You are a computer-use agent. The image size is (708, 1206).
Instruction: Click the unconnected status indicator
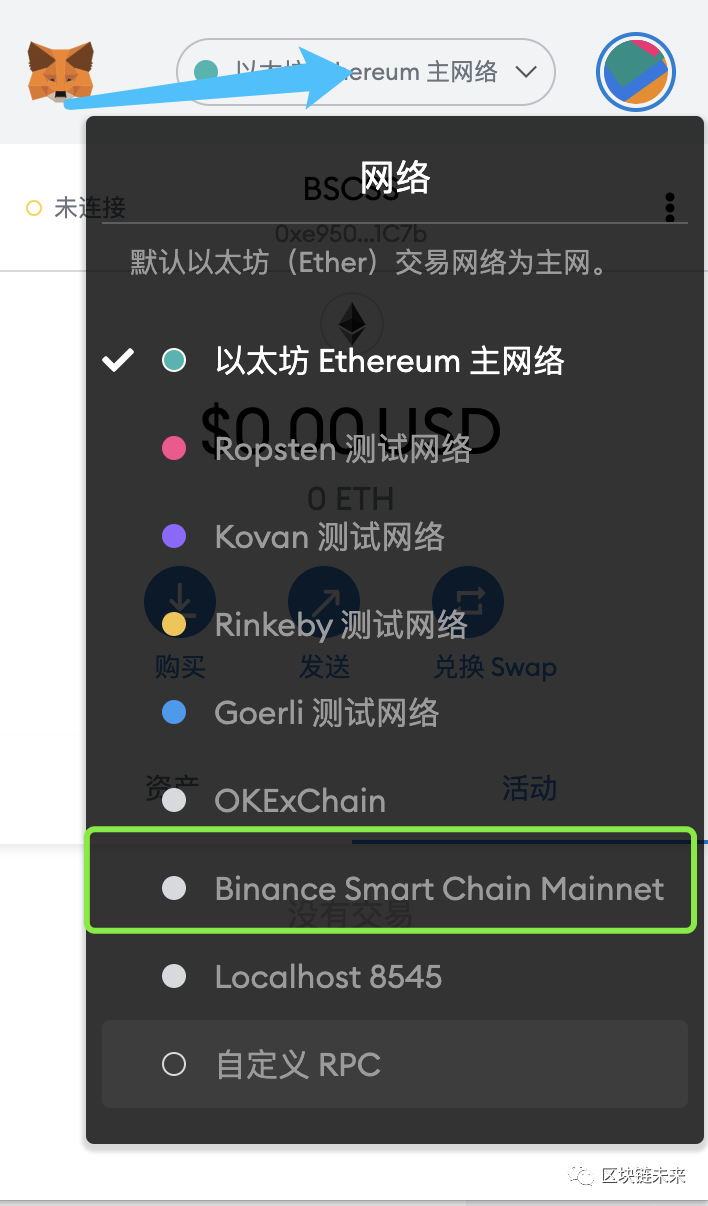[76, 208]
